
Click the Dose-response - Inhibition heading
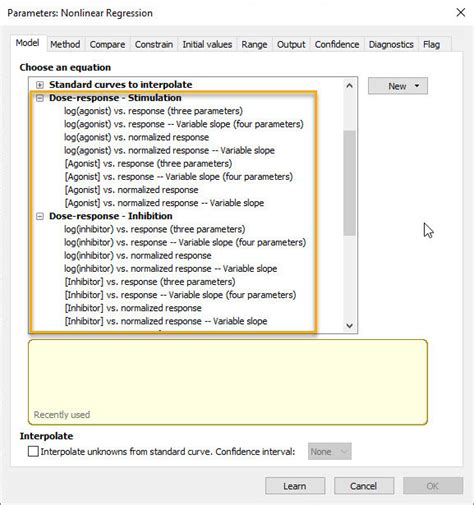click(111, 216)
